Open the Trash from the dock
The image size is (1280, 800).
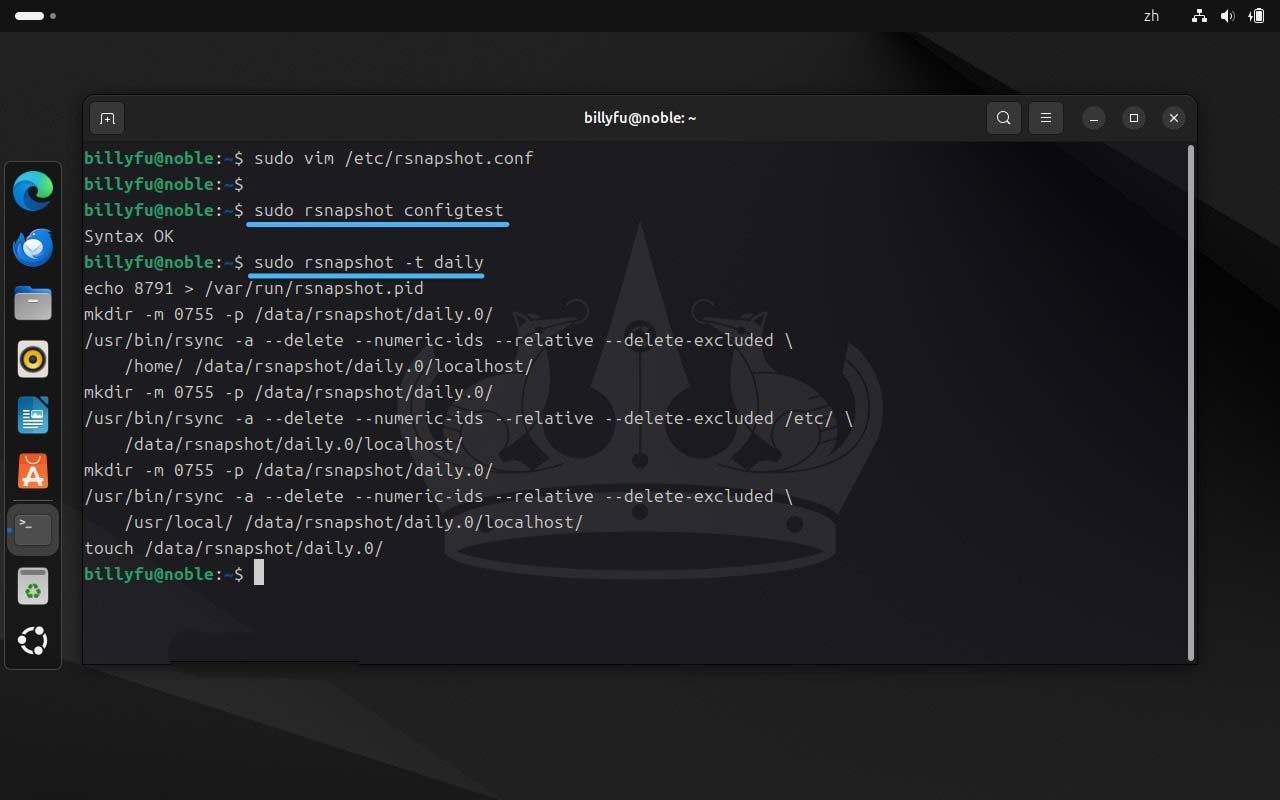click(33, 587)
